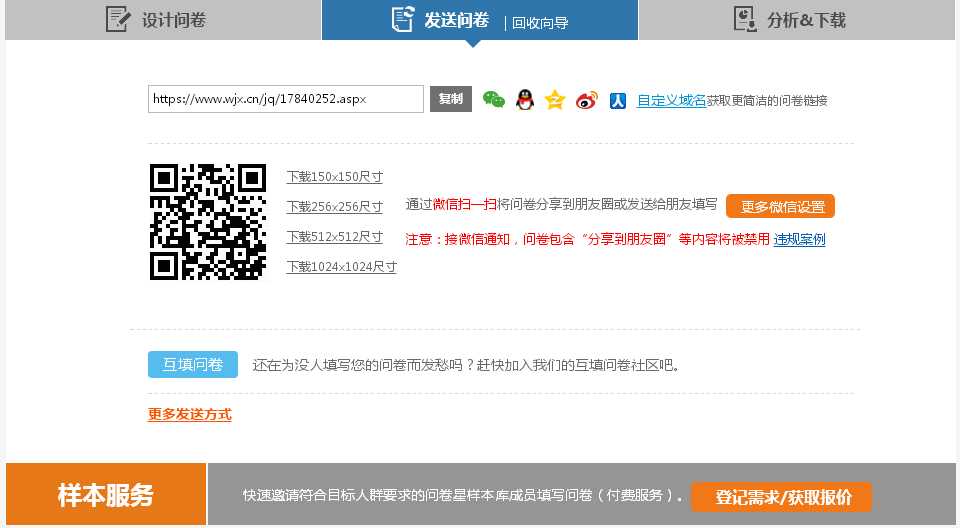Click the 微信扫一扫 red text

click(x=464, y=204)
